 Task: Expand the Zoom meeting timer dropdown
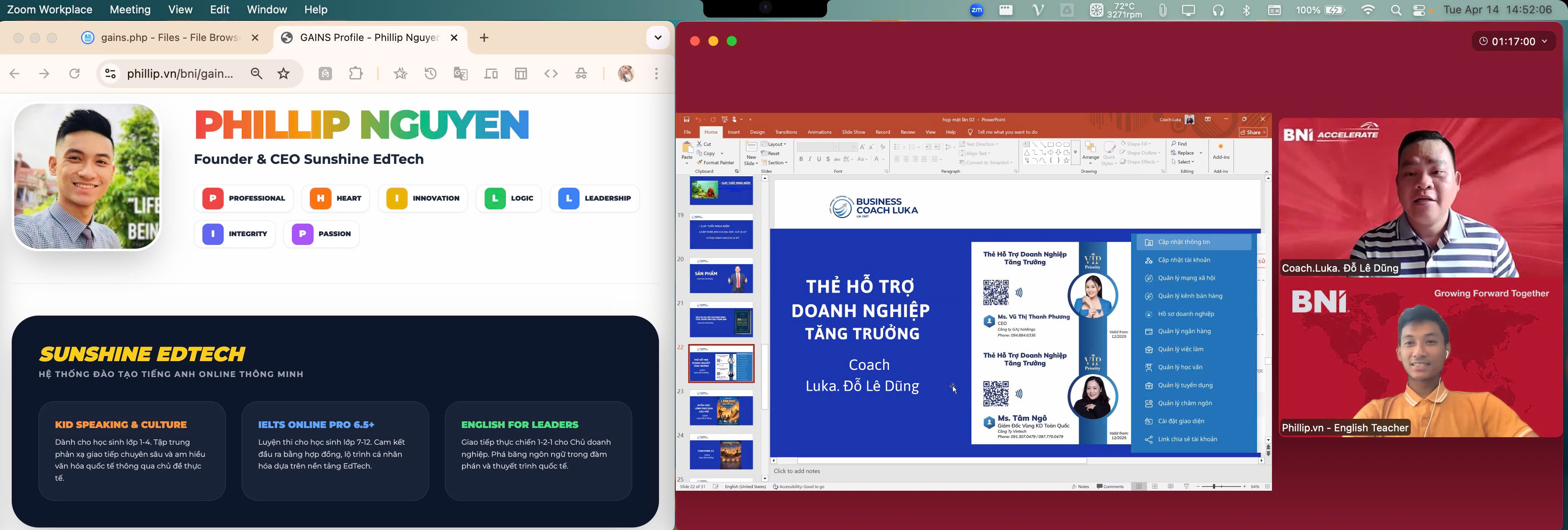(x=1544, y=41)
